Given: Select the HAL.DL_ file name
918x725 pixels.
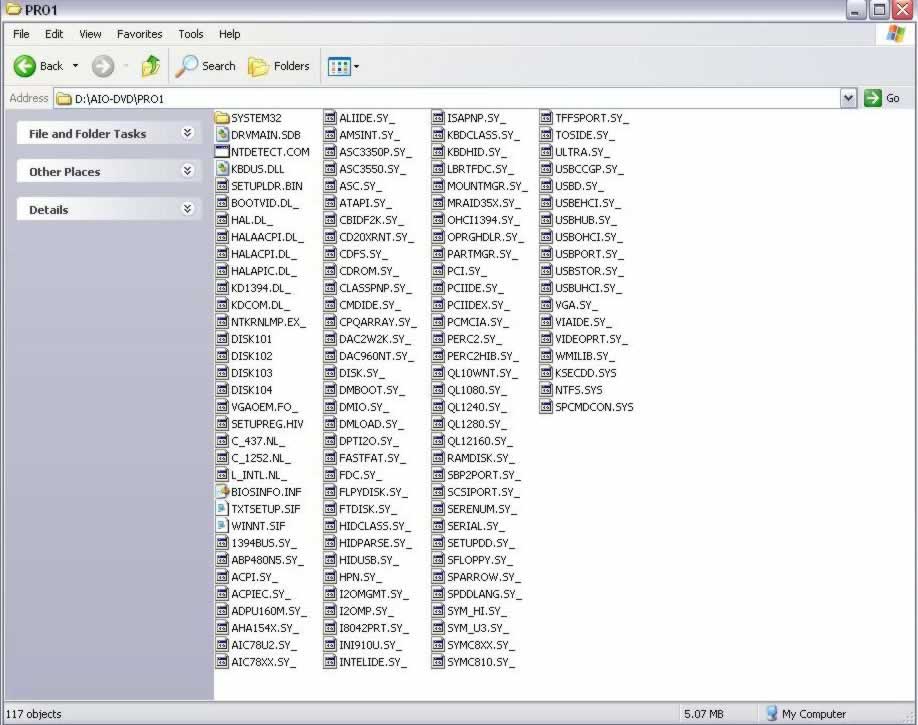Looking at the screenshot, I should pyautogui.click(x=252, y=220).
